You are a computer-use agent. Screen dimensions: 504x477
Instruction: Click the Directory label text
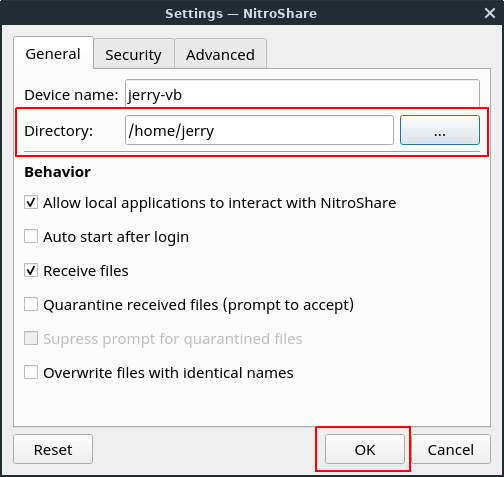[x=58, y=131]
